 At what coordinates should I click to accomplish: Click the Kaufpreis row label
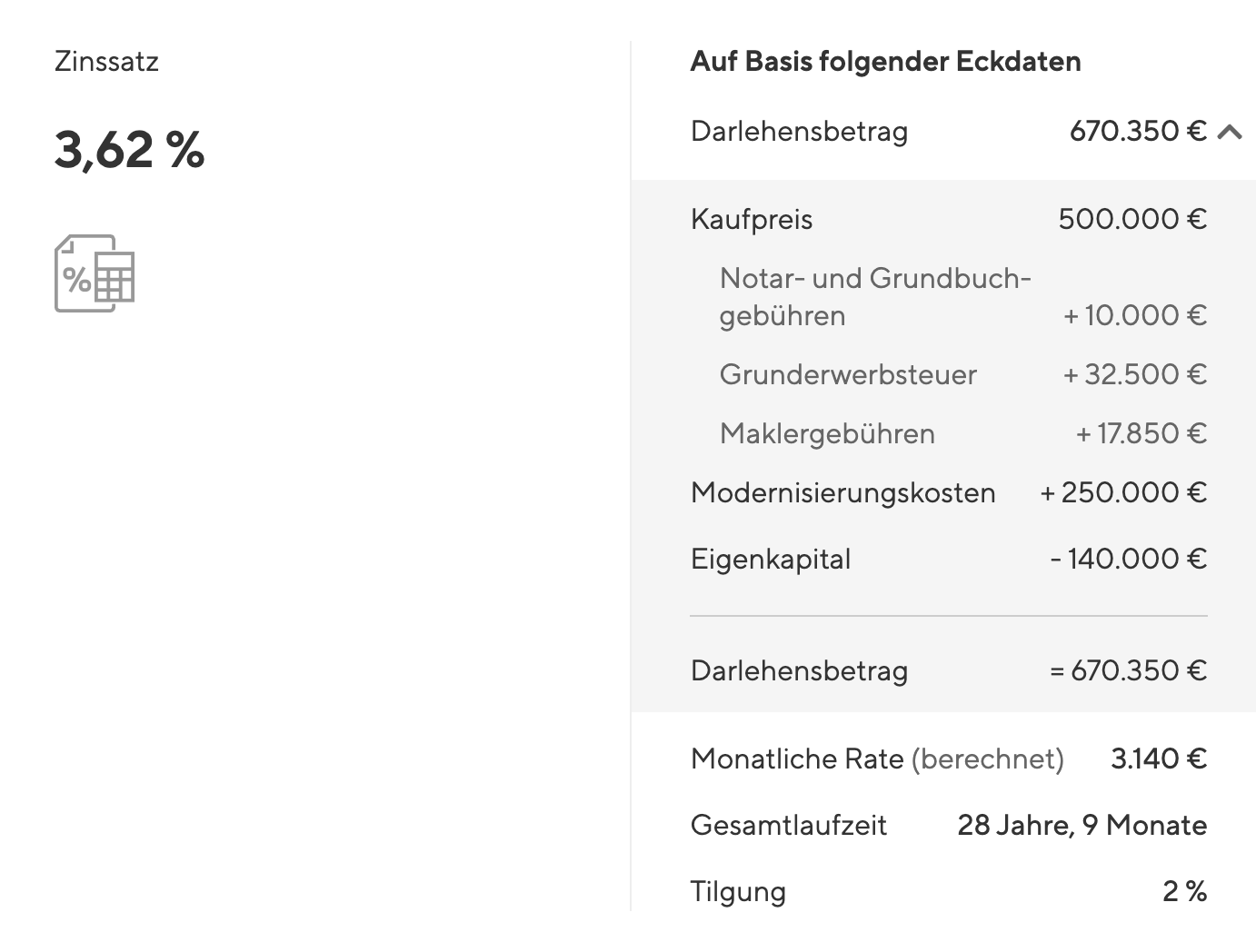(x=752, y=219)
